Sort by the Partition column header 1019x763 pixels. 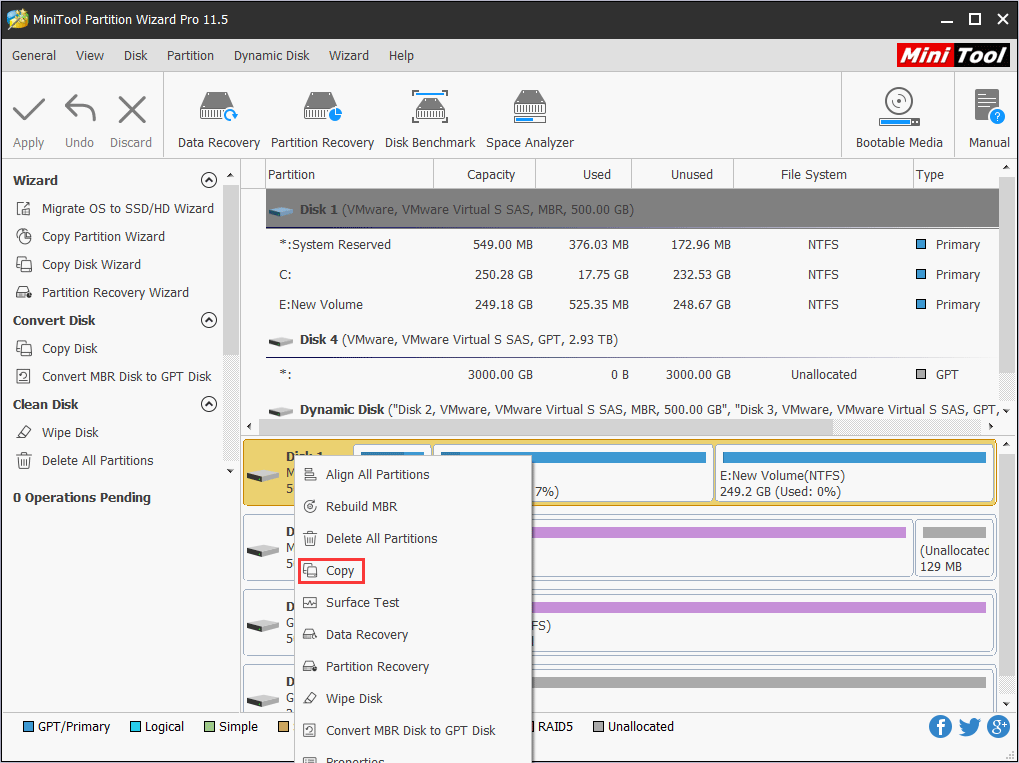[x=350, y=174]
